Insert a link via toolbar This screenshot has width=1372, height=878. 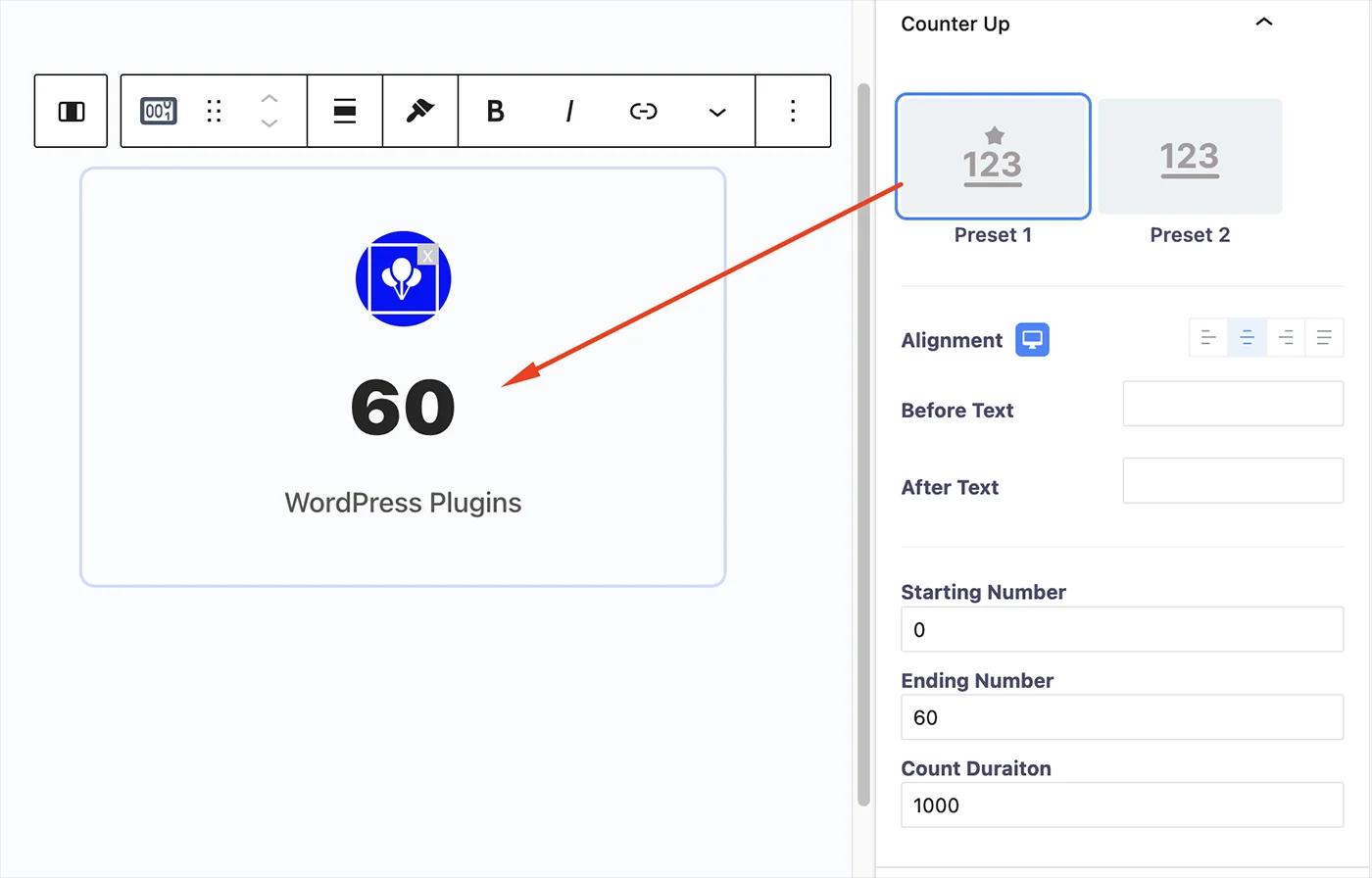[643, 112]
